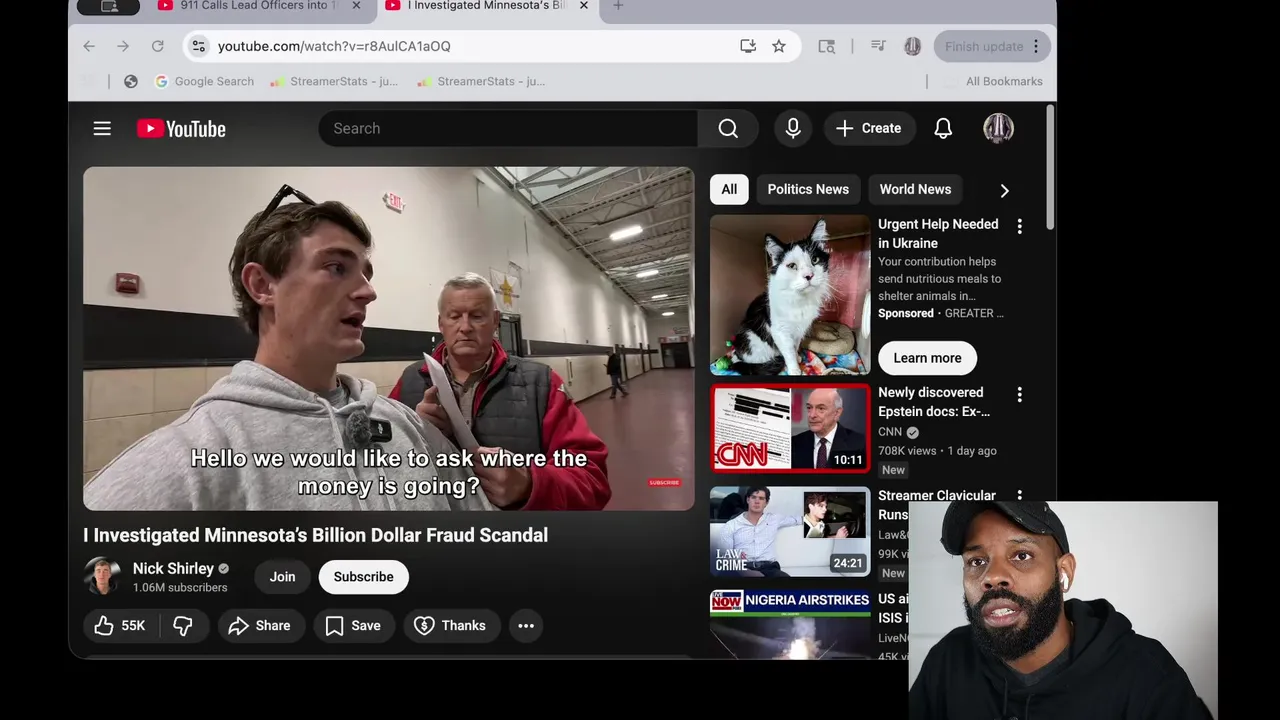Open more actions ellipsis under video
Viewport: 1280px width, 720px height.
(526, 625)
